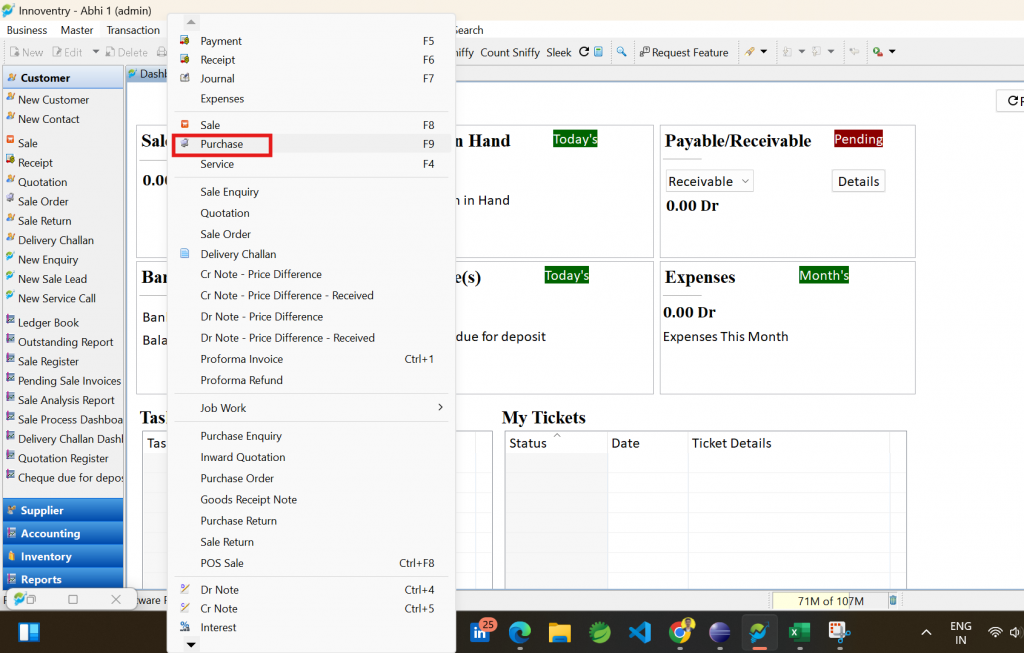The width and height of the screenshot is (1024, 653).
Task: Open dropdown arrow next to Edit
Action: (x=95, y=52)
